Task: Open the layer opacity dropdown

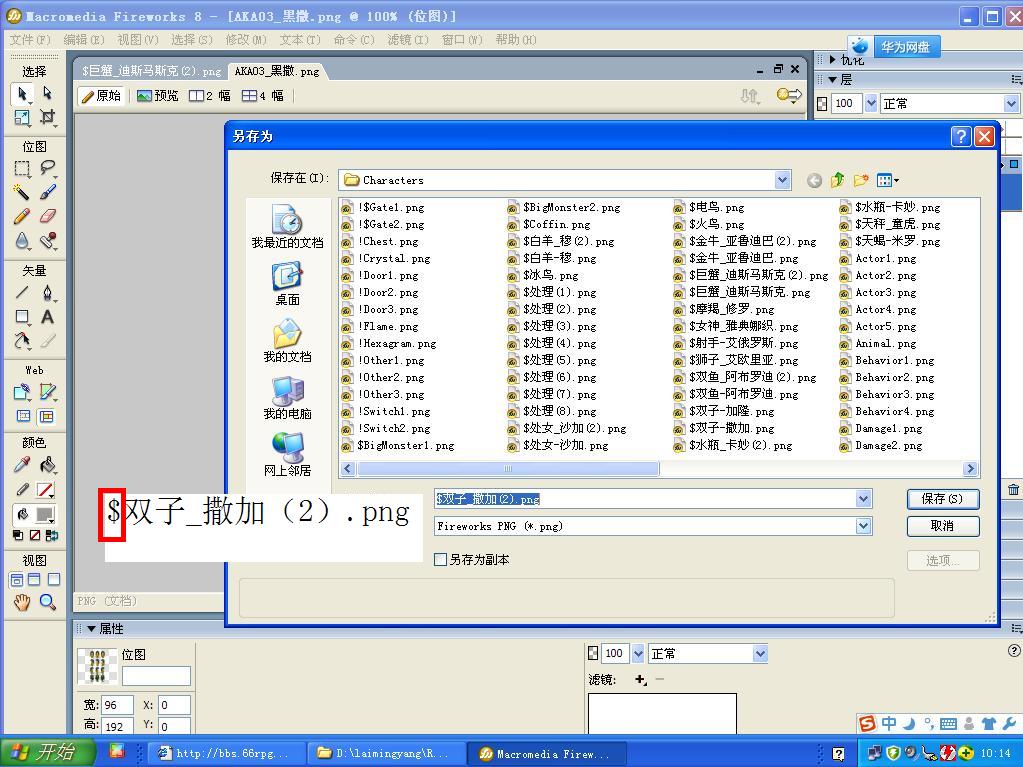Action: pos(871,103)
